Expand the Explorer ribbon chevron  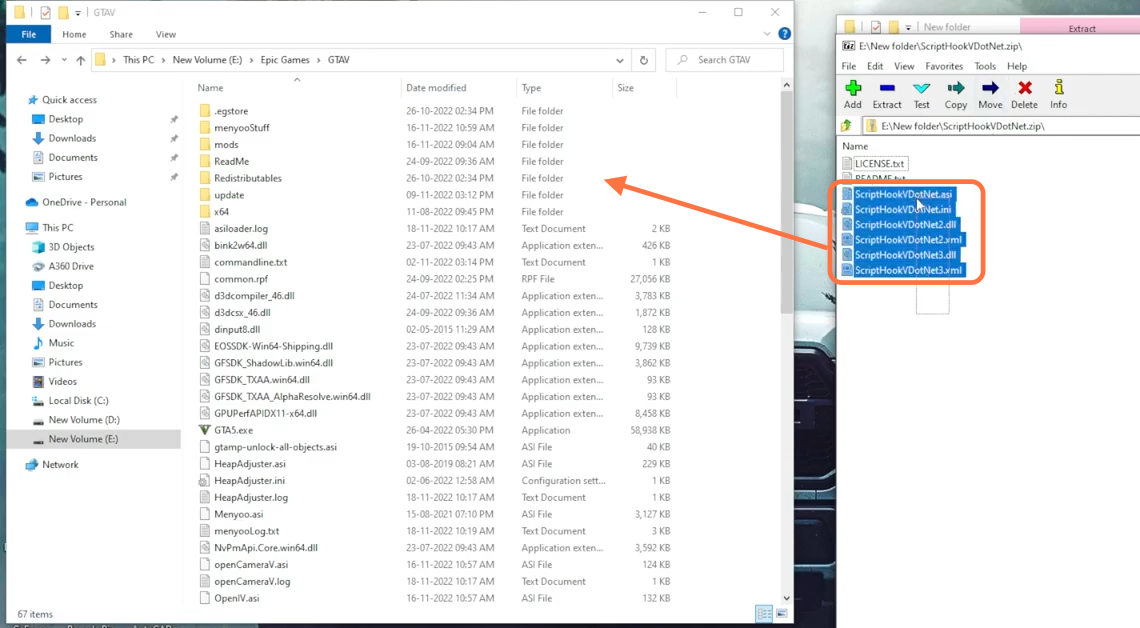tap(767, 34)
